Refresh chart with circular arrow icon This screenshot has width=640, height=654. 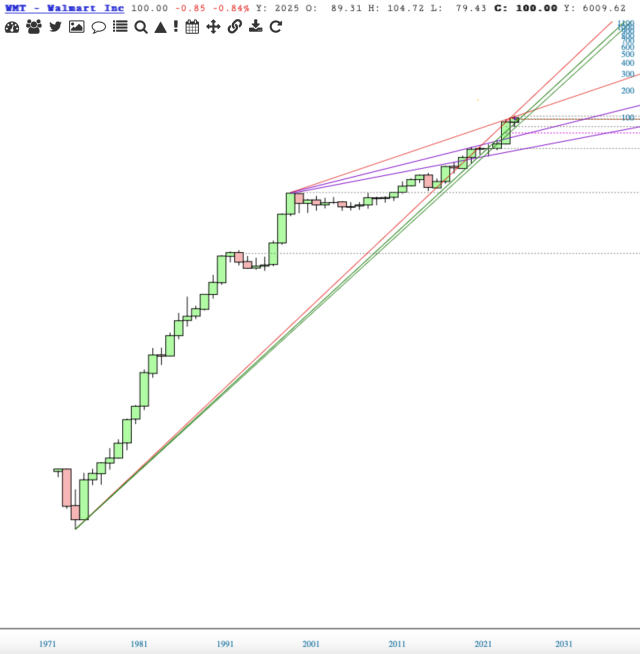coord(276,27)
